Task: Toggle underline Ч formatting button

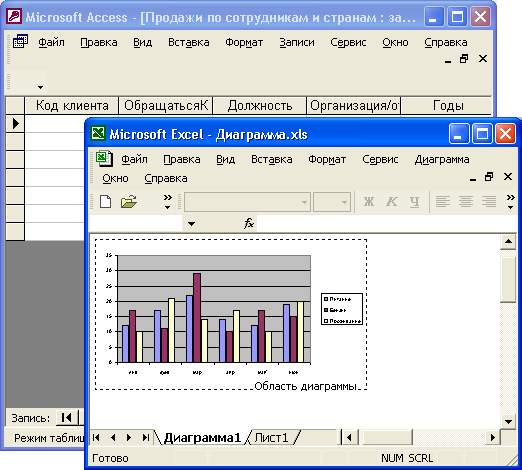Action: [x=414, y=202]
